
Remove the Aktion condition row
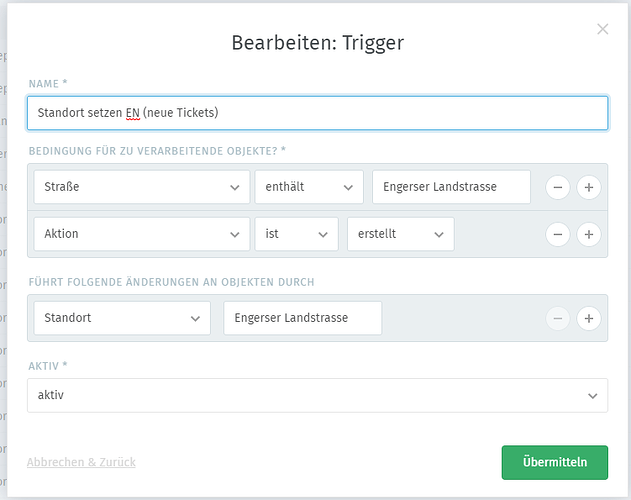click(x=558, y=234)
